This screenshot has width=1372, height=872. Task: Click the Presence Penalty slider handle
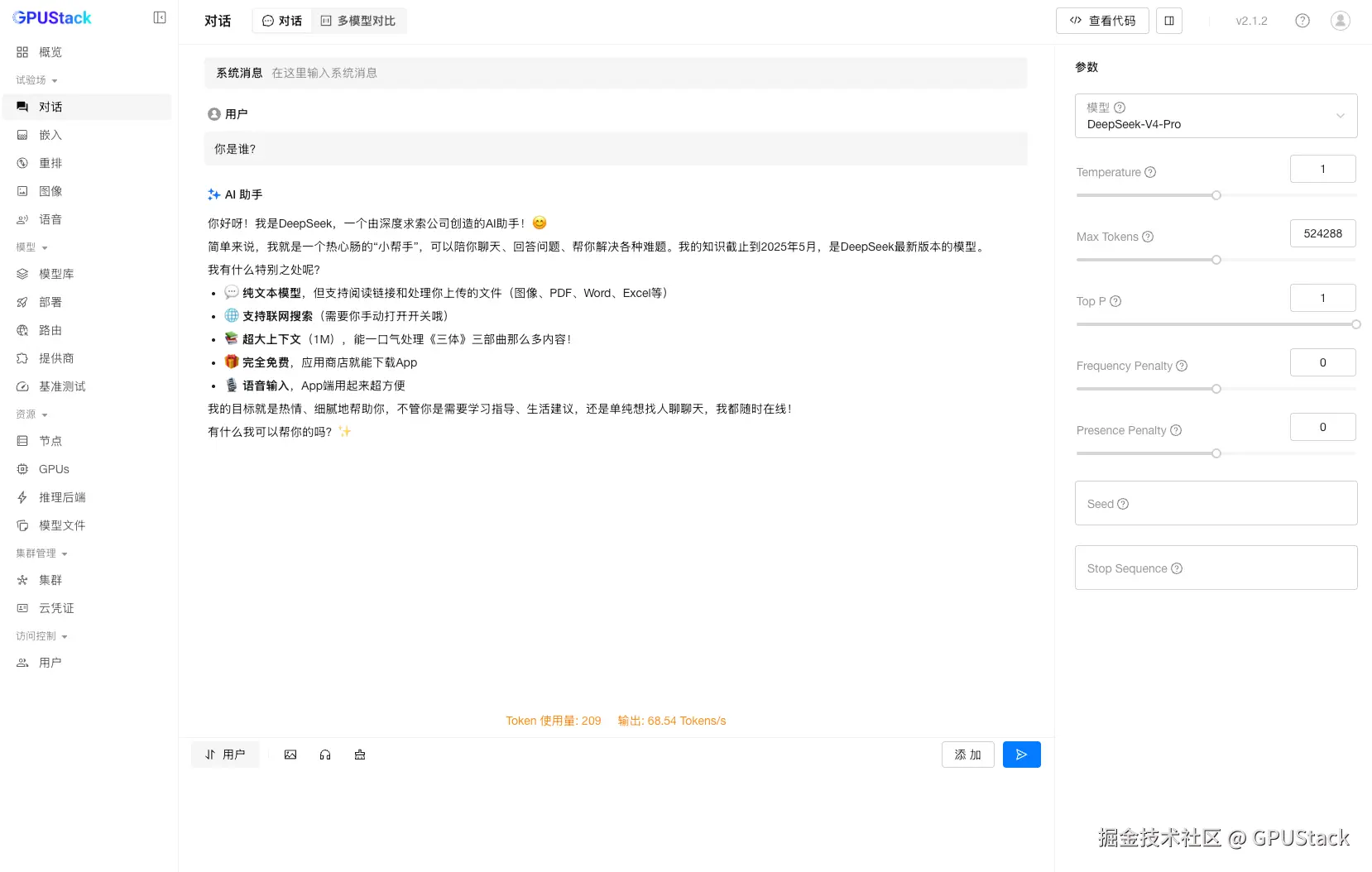[x=1216, y=453]
